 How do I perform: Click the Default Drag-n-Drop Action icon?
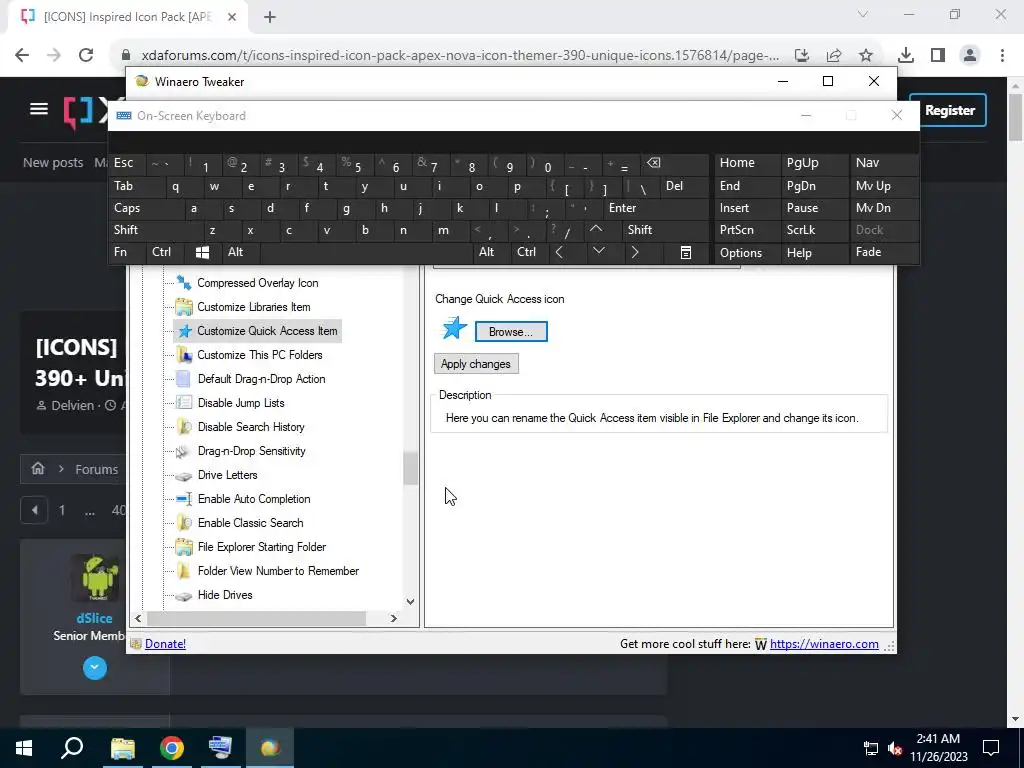[184, 379]
